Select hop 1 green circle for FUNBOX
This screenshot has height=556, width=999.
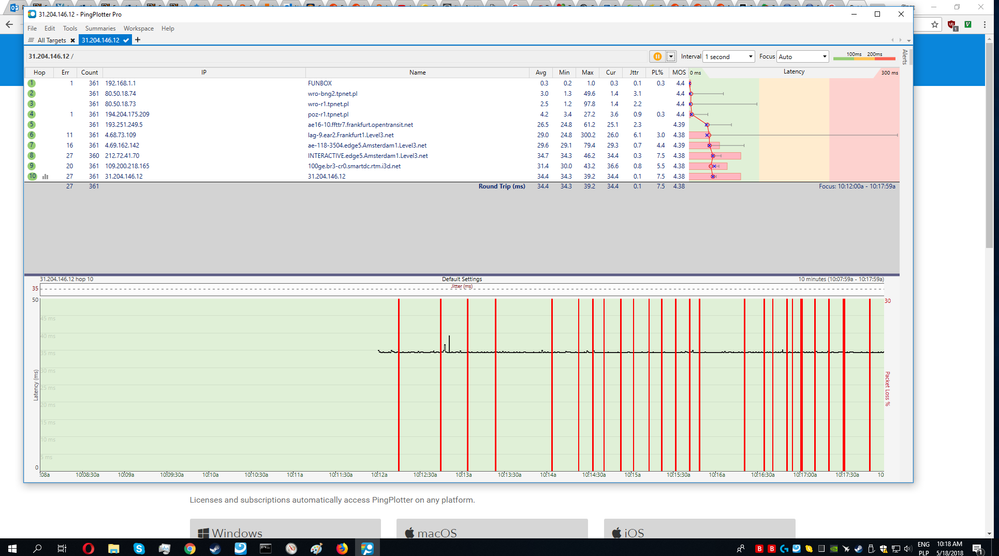pos(32,83)
